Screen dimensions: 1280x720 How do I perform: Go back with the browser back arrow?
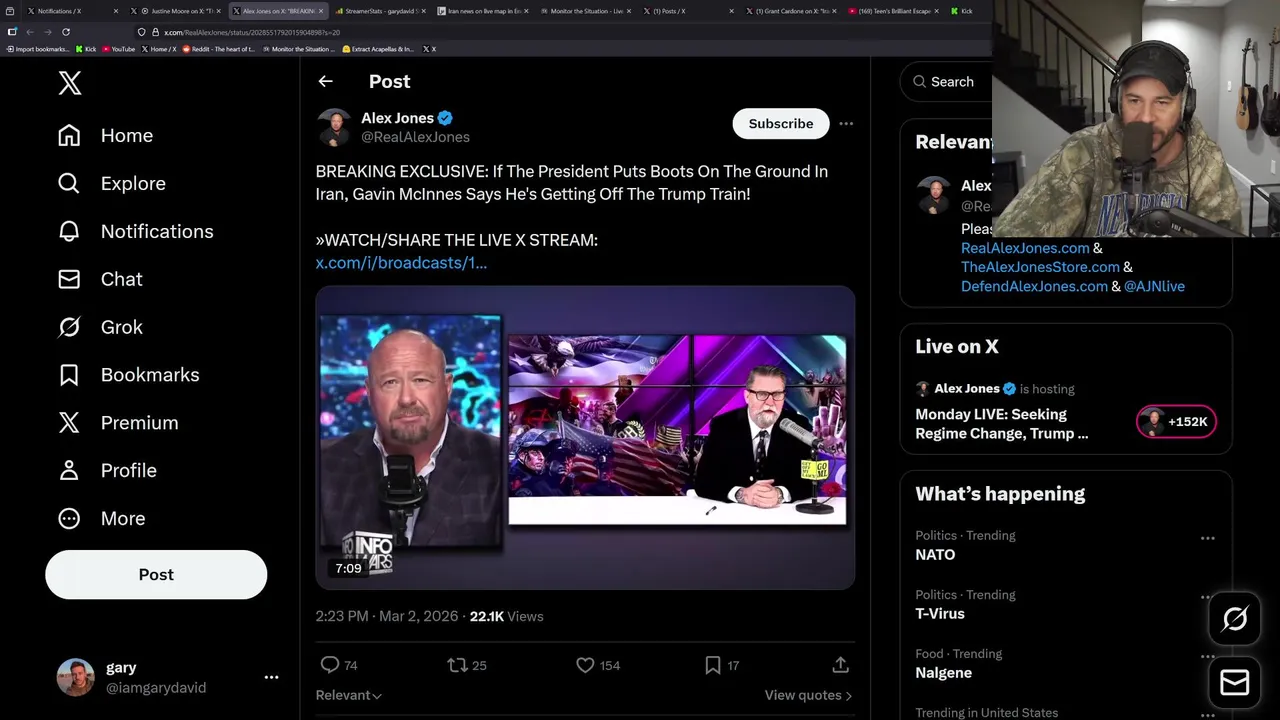pyautogui.click(x=30, y=32)
